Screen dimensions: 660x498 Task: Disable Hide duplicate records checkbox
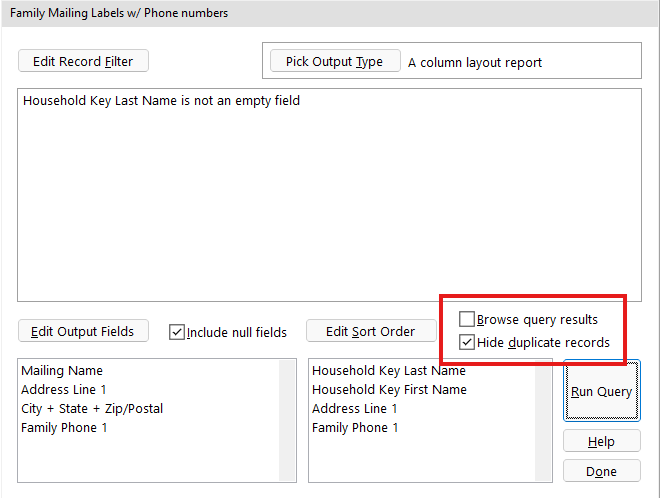(467, 342)
